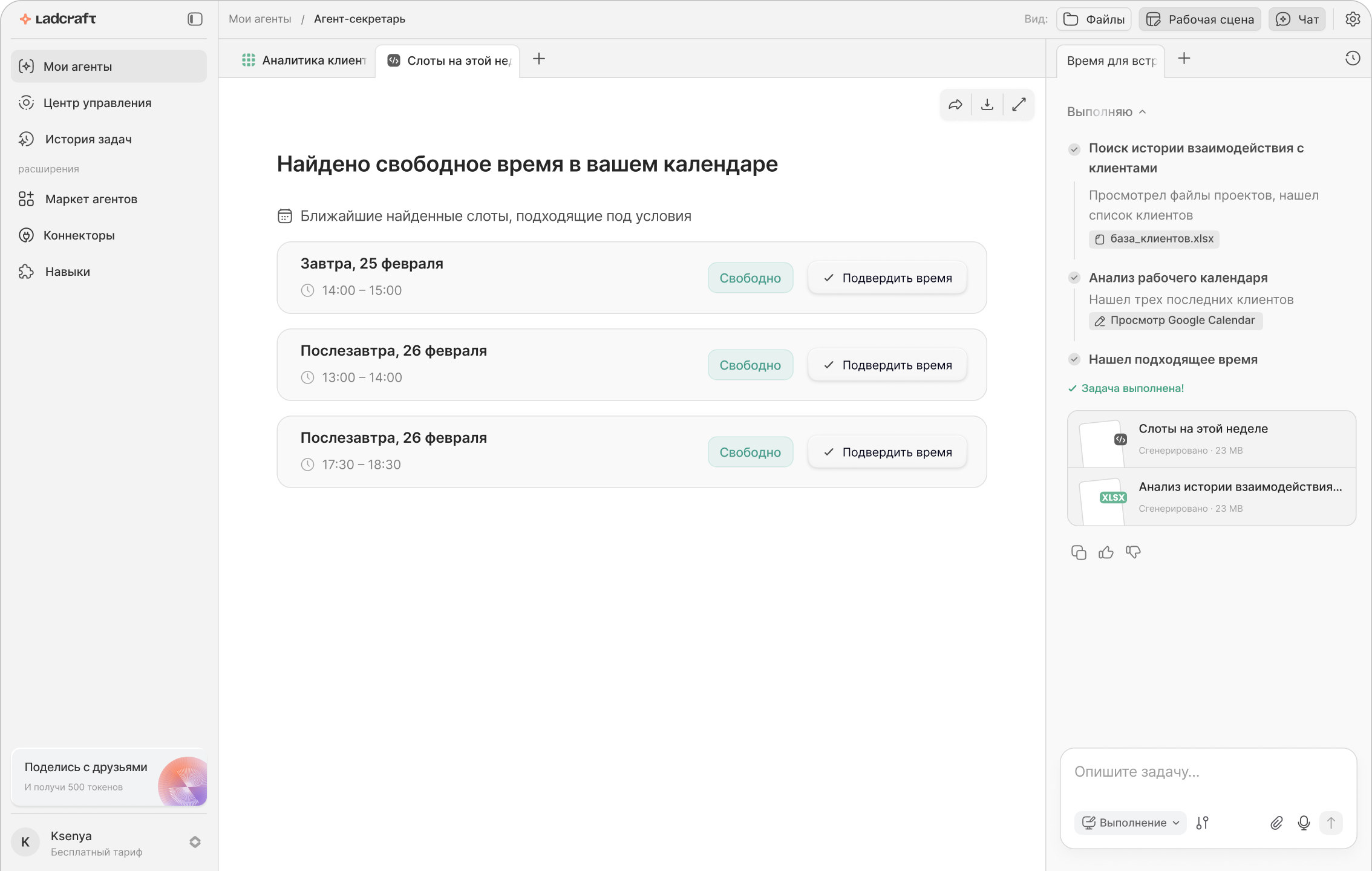Viewport: 1372px width, 871px height.
Task: Click the microphone icon
Action: click(x=1304, y=823)
